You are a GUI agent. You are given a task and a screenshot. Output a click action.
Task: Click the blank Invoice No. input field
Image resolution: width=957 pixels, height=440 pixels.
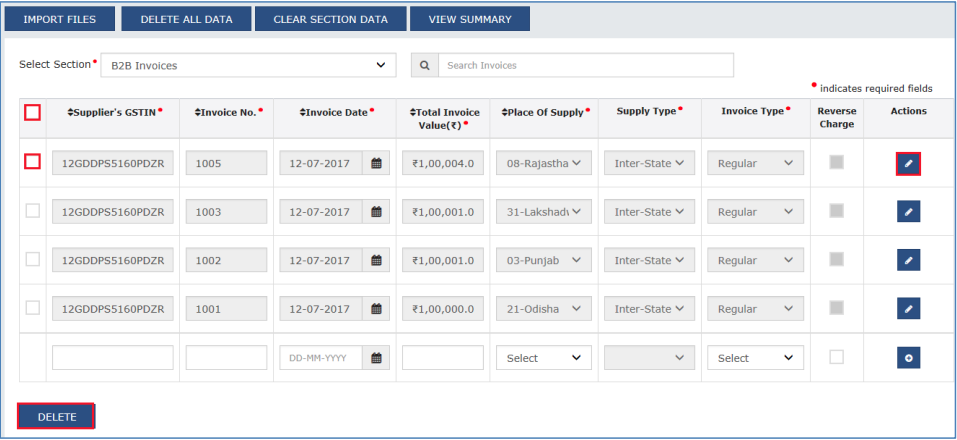pyautogui.click(x=226, y=358)
